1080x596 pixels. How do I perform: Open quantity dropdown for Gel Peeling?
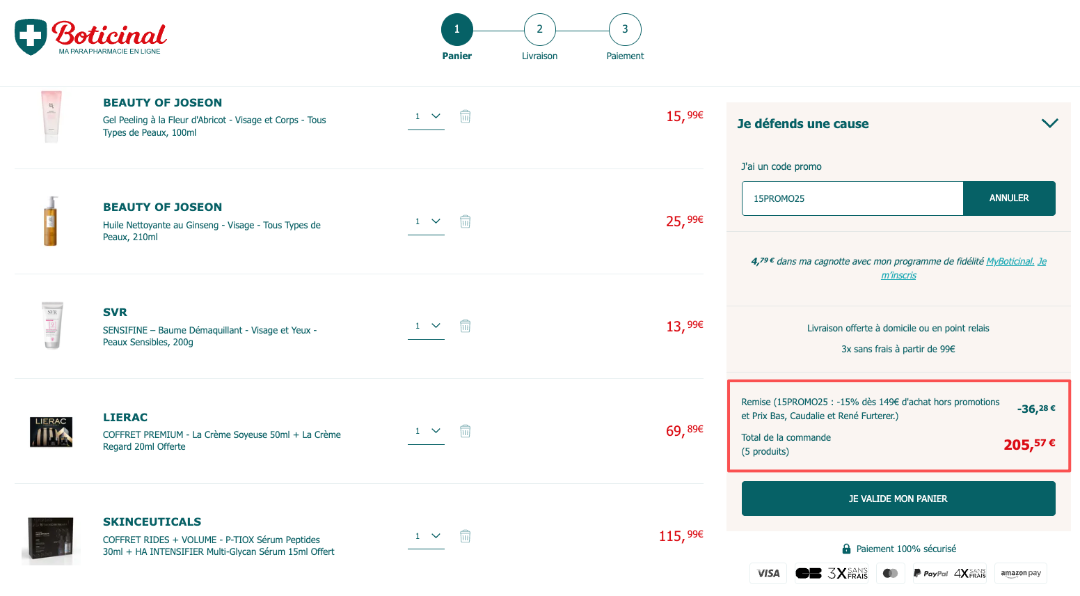427,116
